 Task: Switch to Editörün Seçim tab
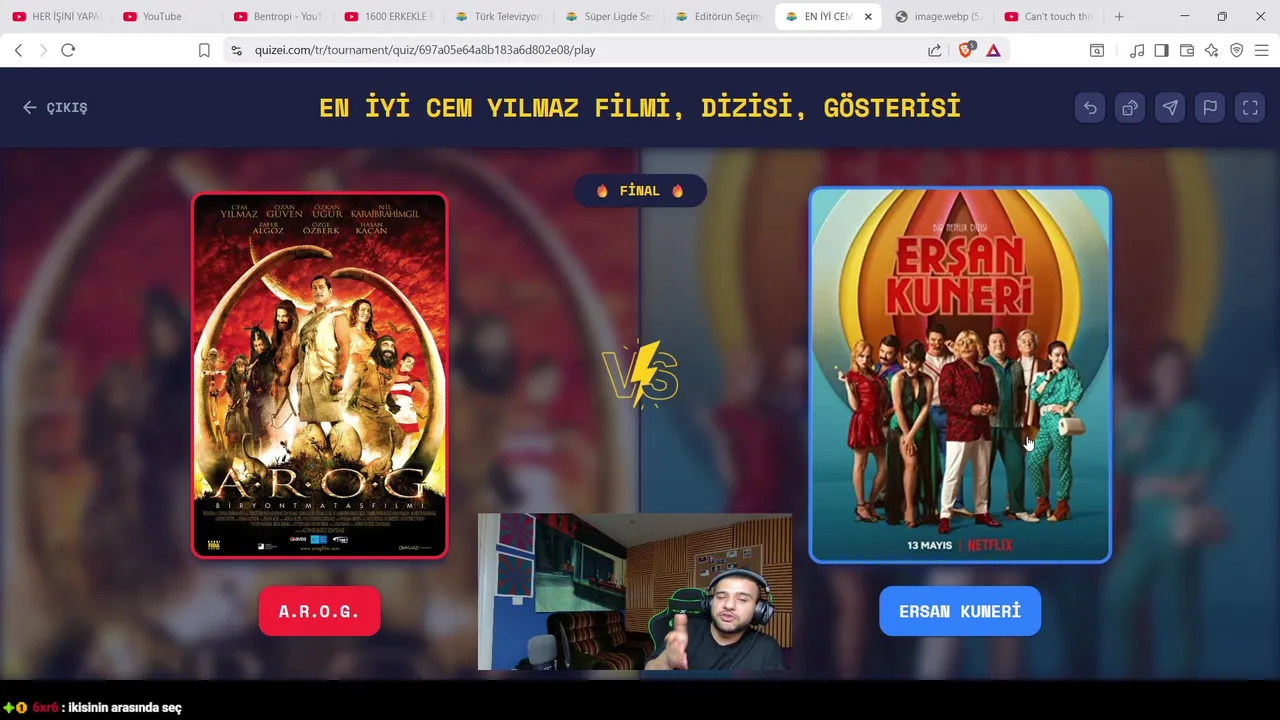pyautogui.click(x=719, y=16)
